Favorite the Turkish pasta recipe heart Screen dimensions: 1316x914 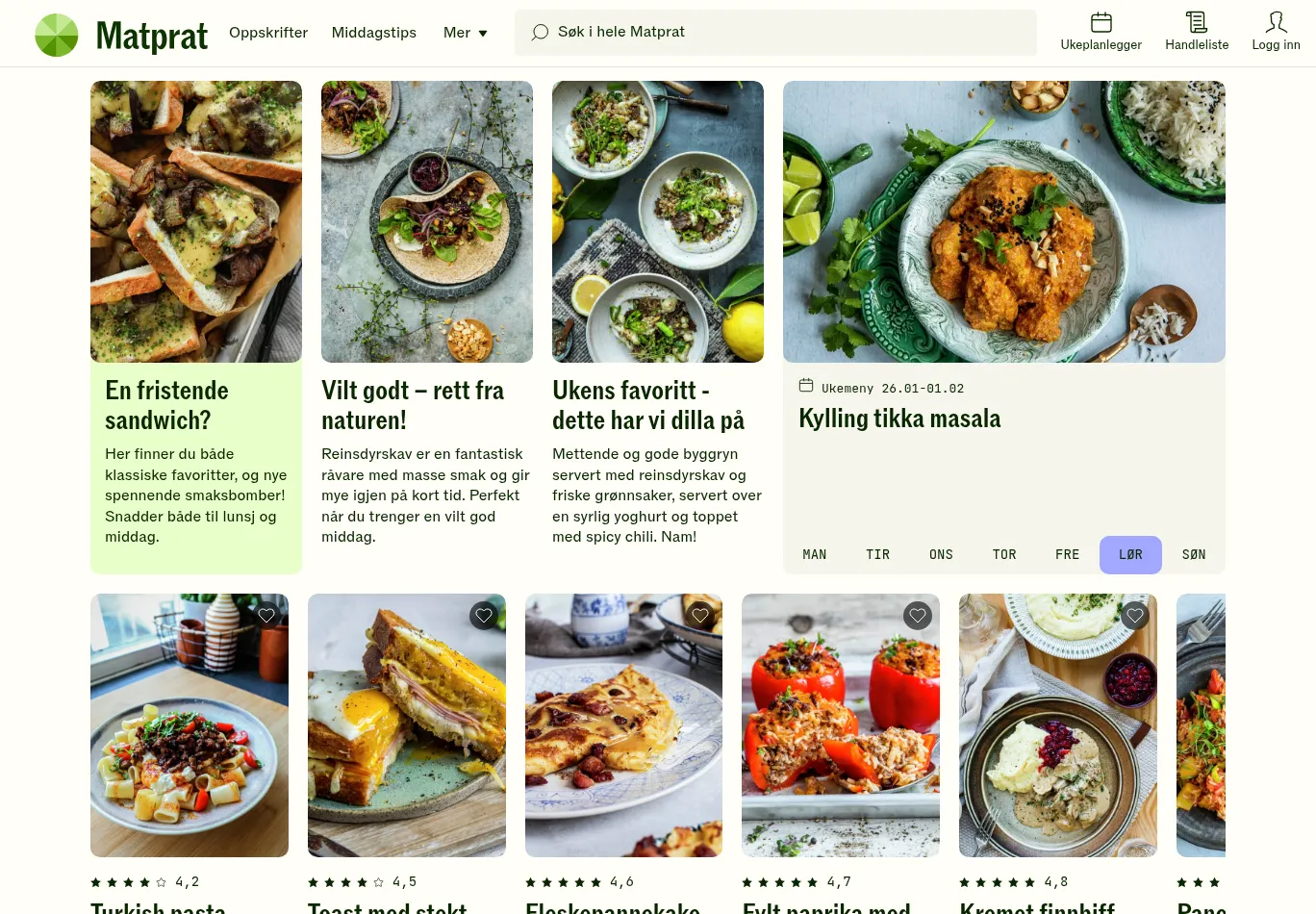pyautogui.click(x=266, y=616)
